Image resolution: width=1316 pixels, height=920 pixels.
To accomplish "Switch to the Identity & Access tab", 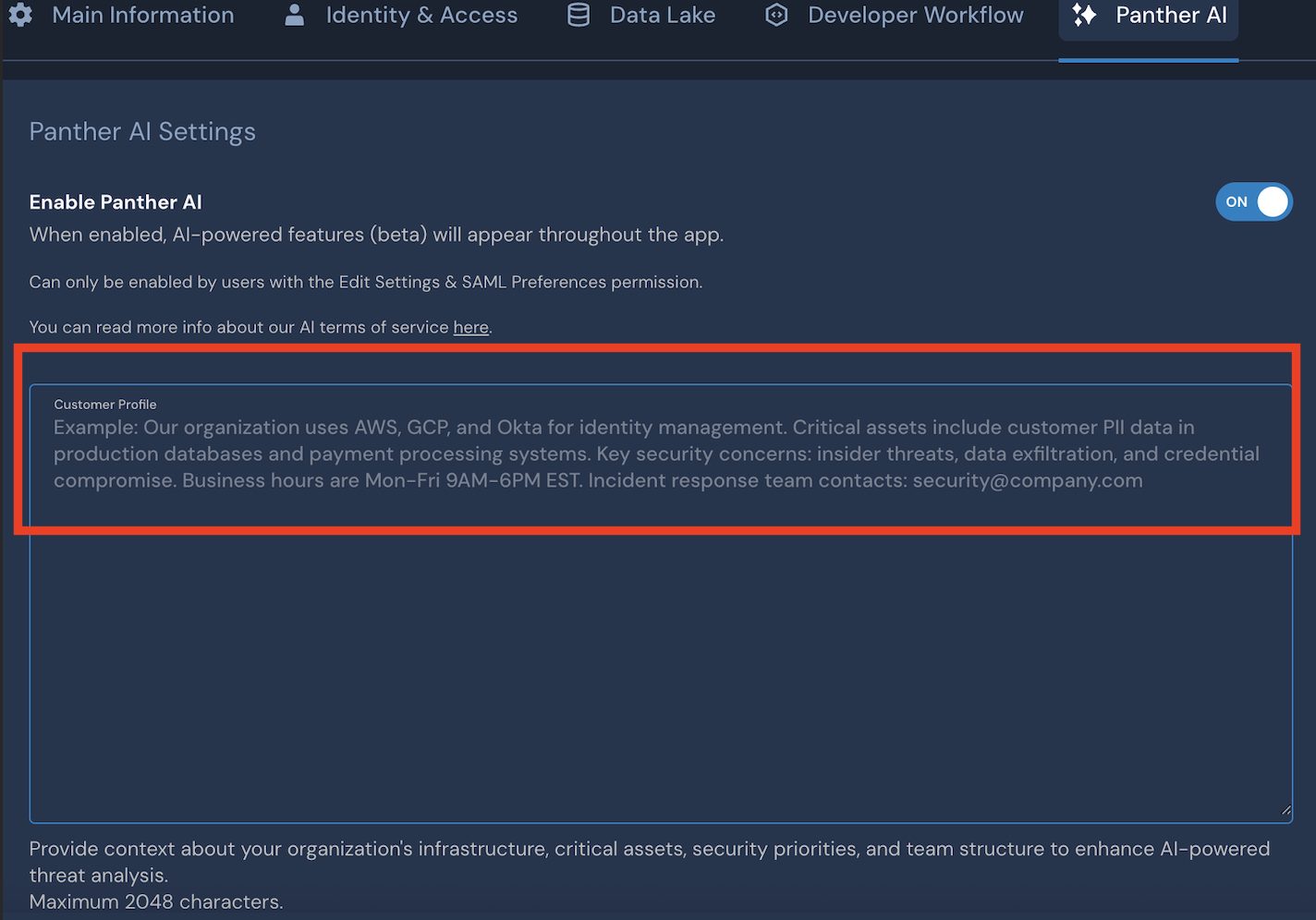I will pos(421,15).
